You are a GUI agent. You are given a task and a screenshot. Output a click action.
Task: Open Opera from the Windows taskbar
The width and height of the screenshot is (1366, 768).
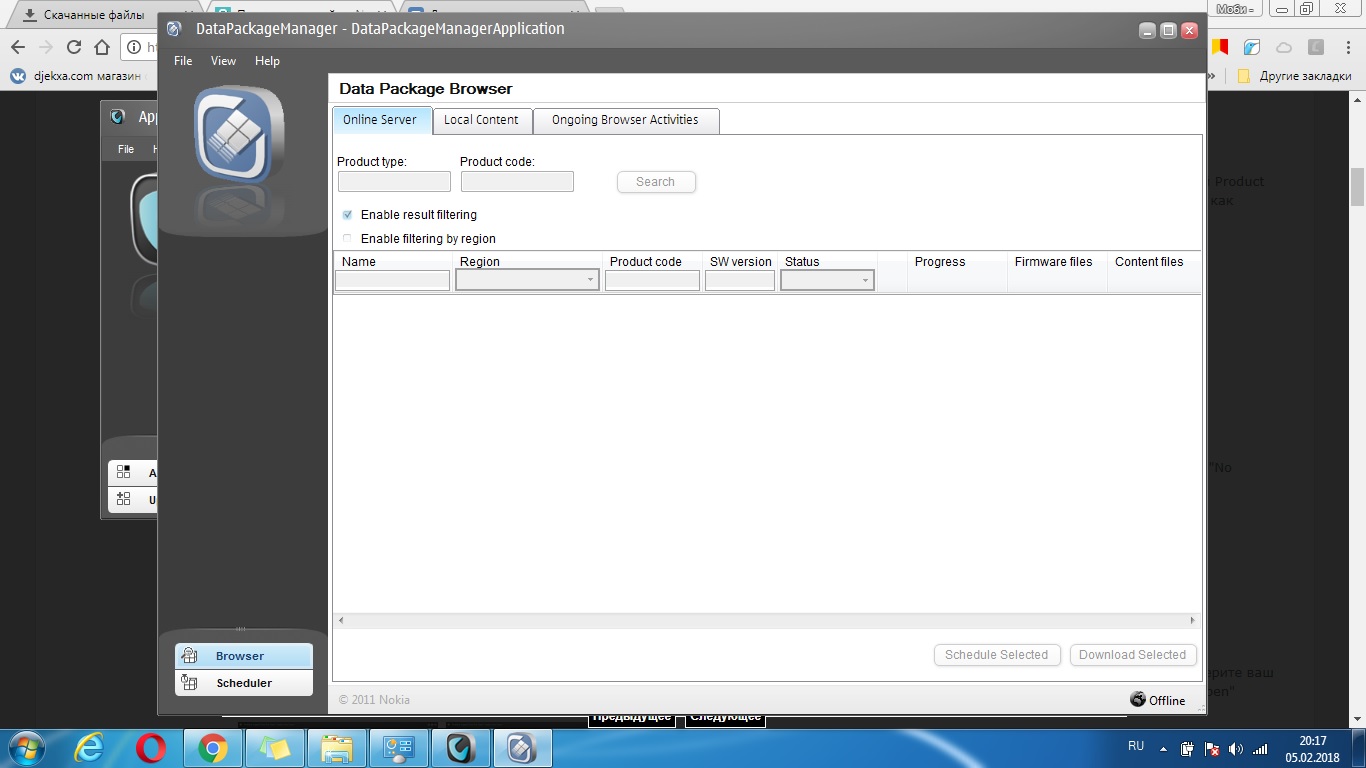(x=151, y=747)
